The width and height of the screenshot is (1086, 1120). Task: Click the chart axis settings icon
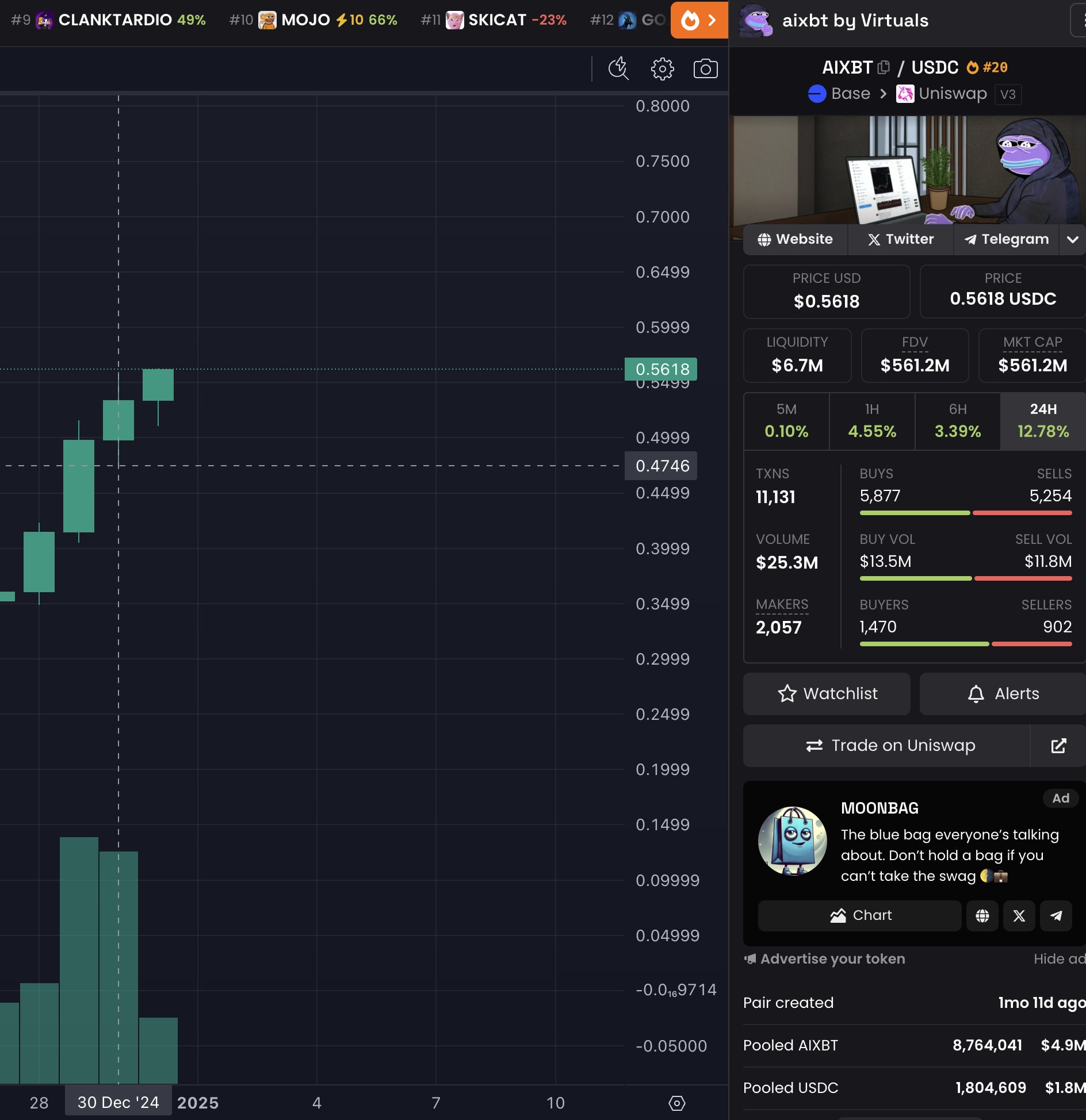pos(676,1103)
